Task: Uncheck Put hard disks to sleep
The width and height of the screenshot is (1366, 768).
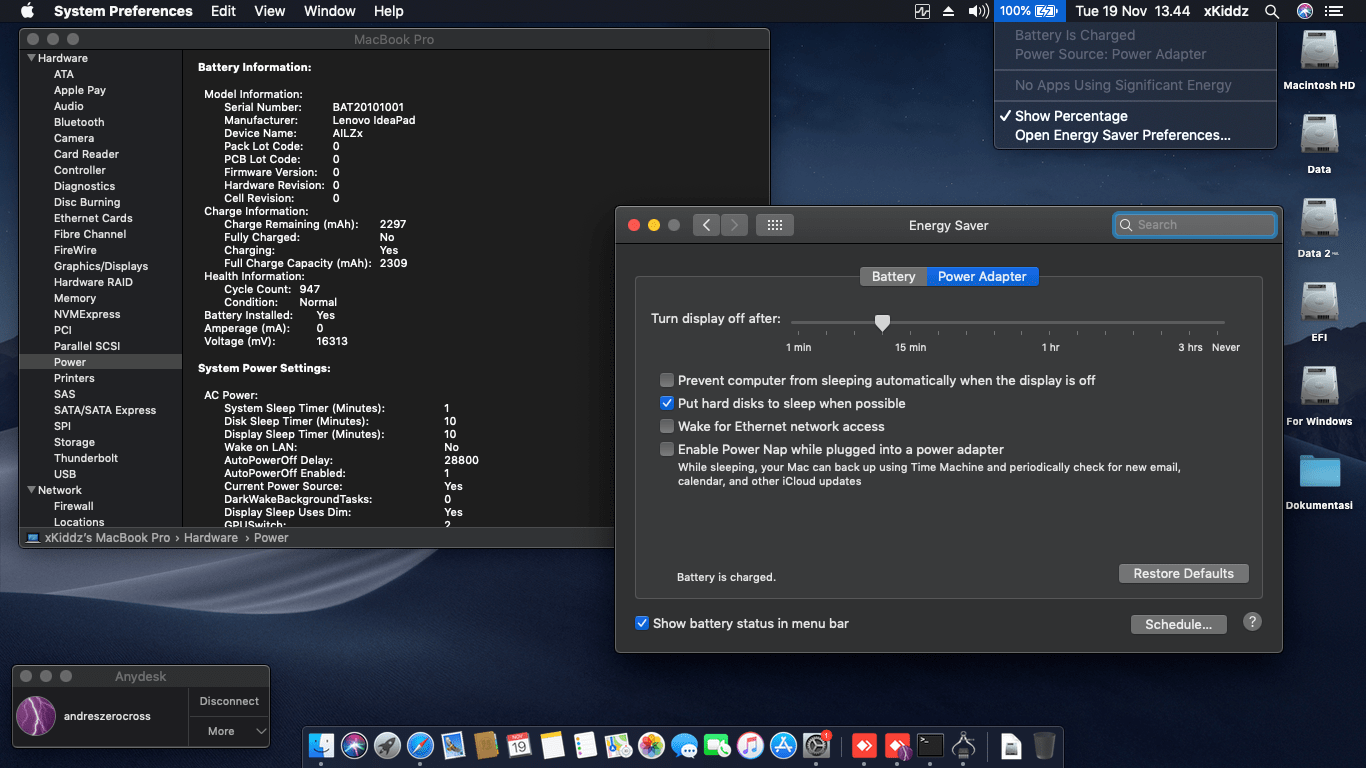Action: coord(667,403)
